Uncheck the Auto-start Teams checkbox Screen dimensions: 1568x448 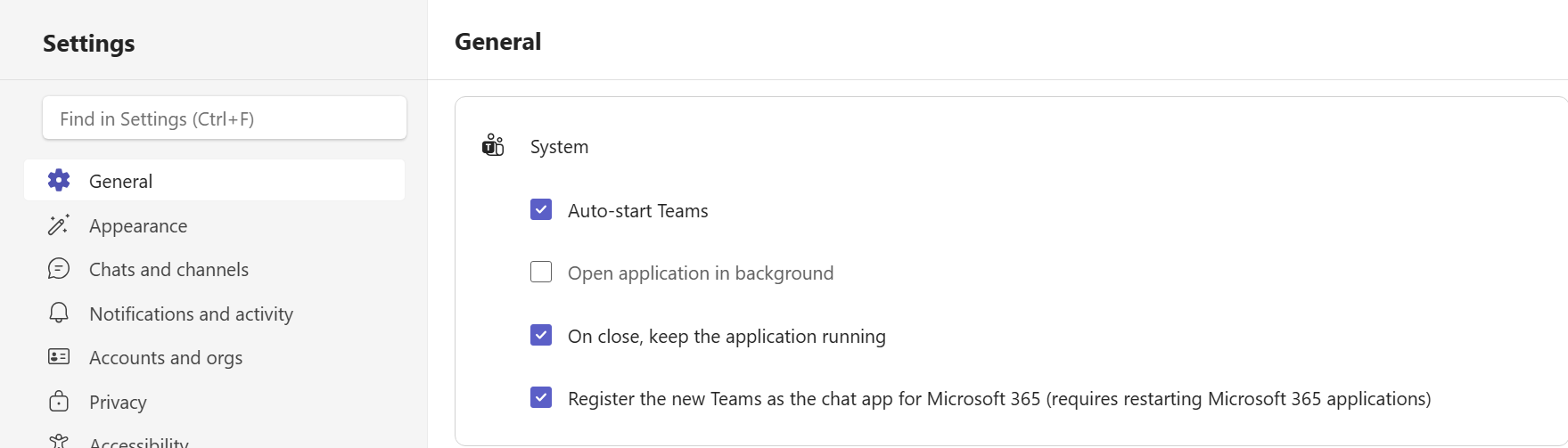click(x=541, y=209)
